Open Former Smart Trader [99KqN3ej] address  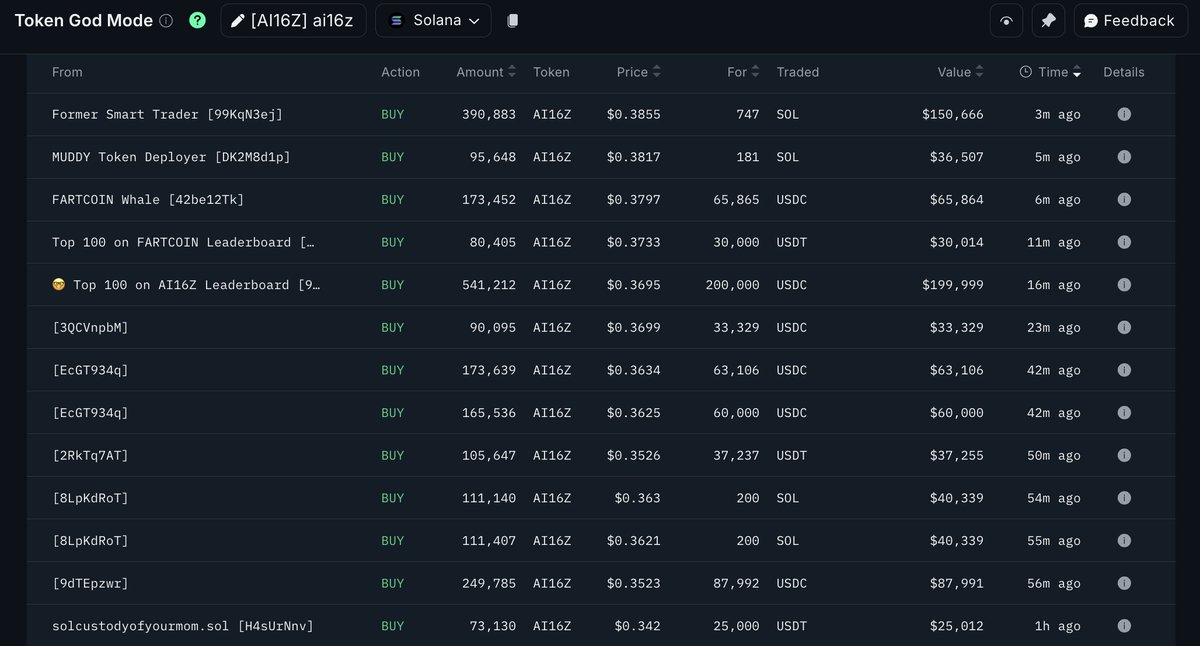(167, 114)
